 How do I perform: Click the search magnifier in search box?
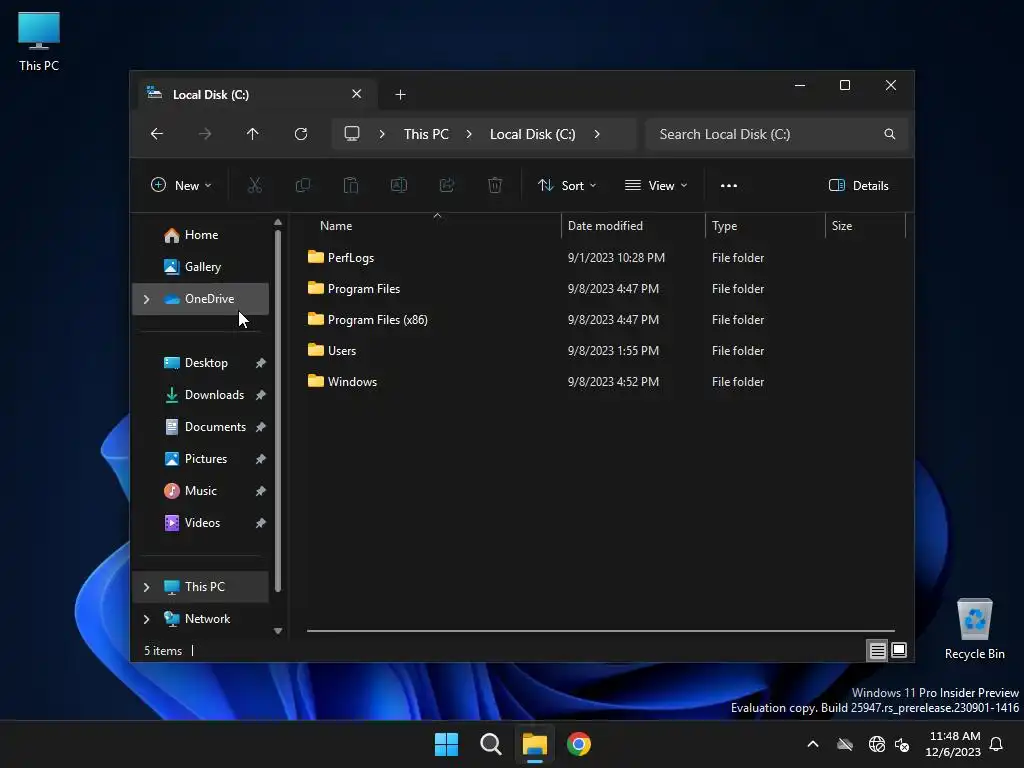point(889,134)
